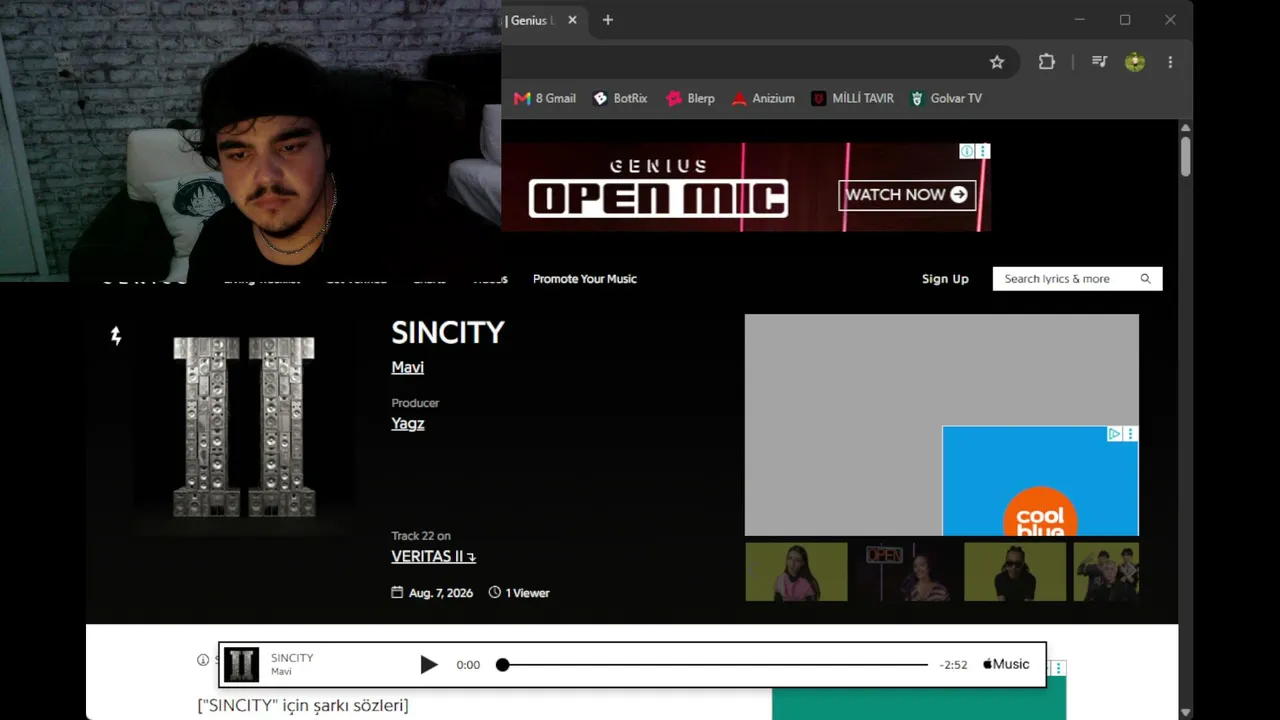This screenshot has height=720, width=1280.
Task: Open the Coolblue ad options dots
Action: coord(1130,434)
